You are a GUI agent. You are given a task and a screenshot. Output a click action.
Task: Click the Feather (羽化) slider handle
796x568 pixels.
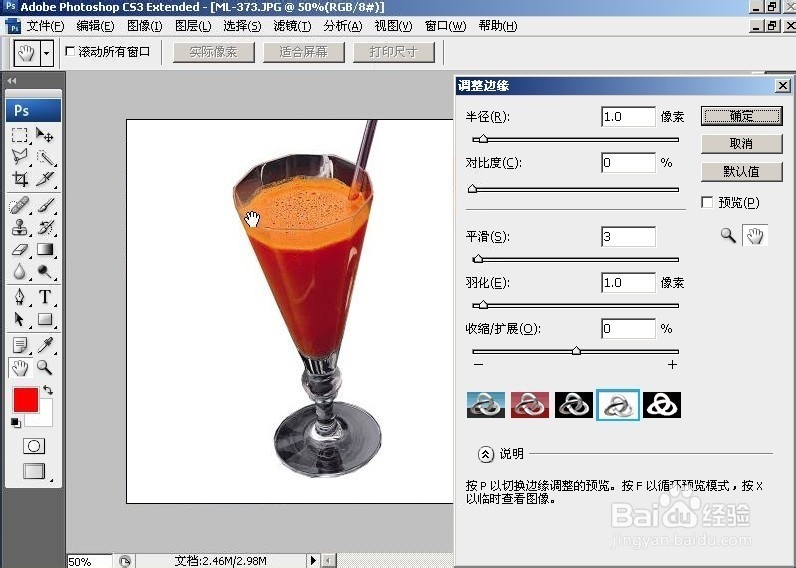point(483,305)
